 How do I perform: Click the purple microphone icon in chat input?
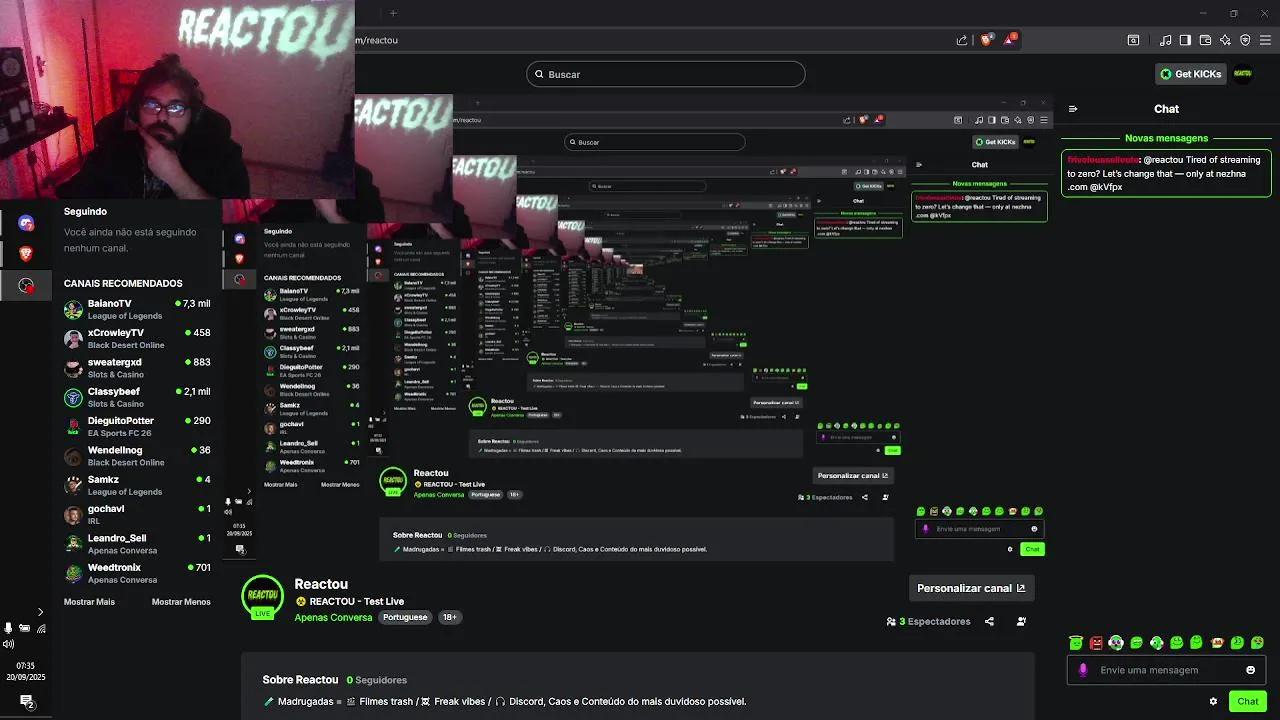1083,670
